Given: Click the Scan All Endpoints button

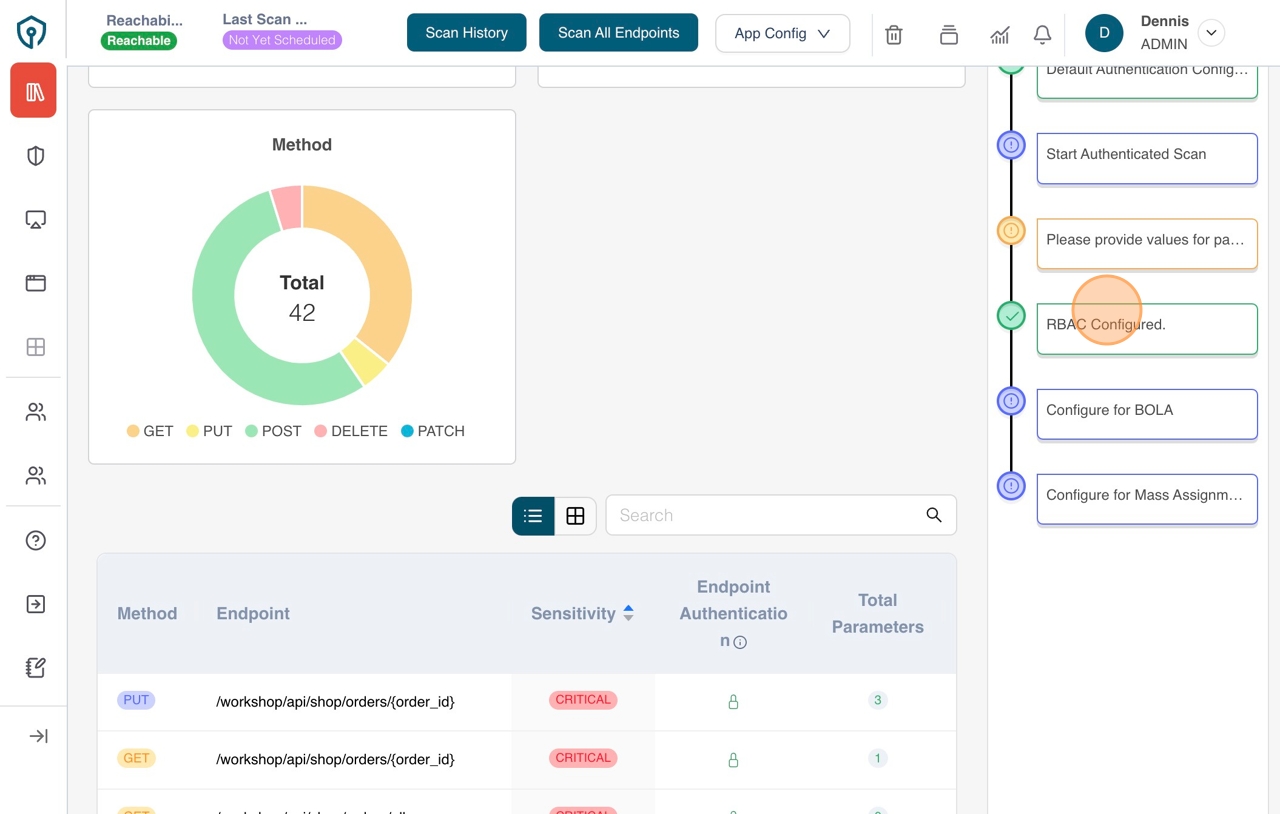Looking at the screenshot, I should pyautogui.click(x=618, y=33).
